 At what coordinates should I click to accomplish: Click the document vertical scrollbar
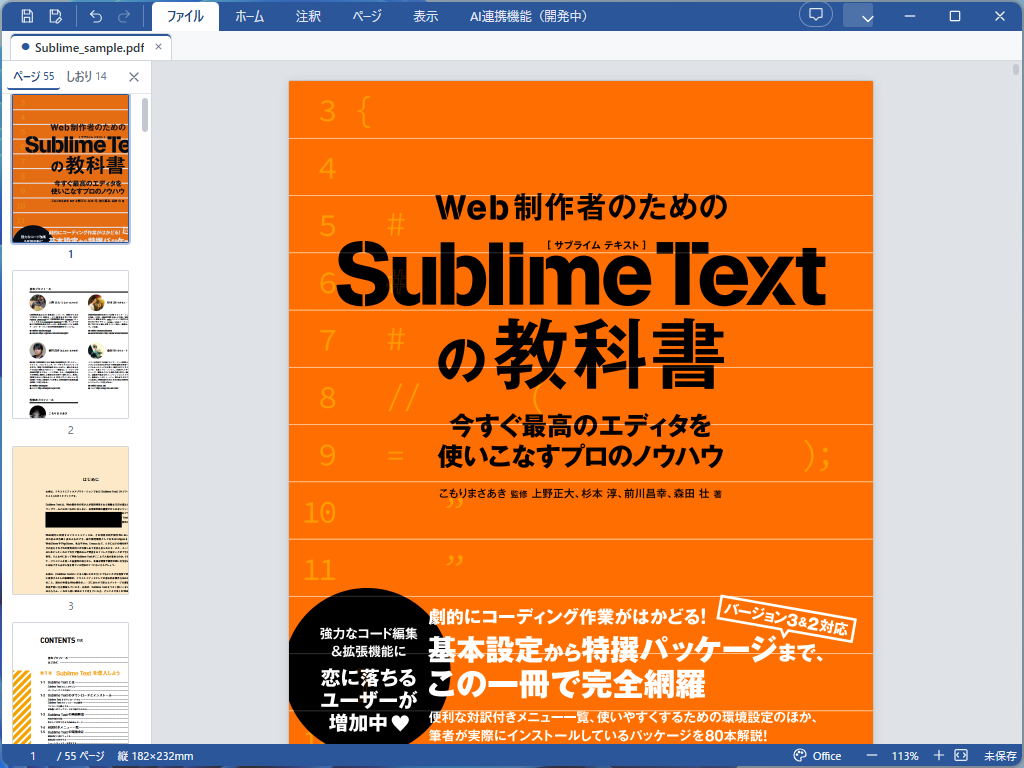[x=1016, y=69]
